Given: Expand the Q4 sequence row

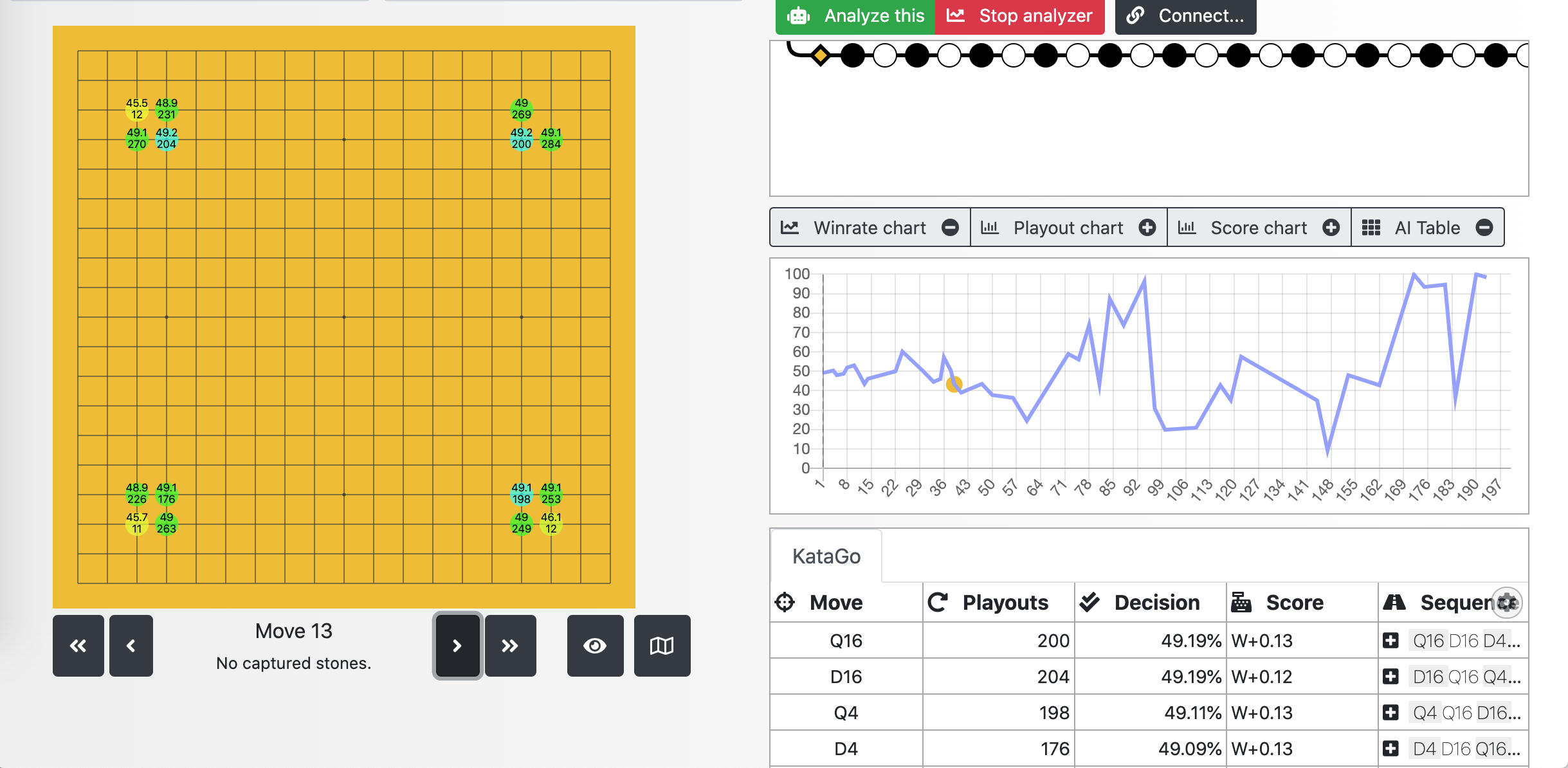Looking at the screenshot, I should (1390, 713).
